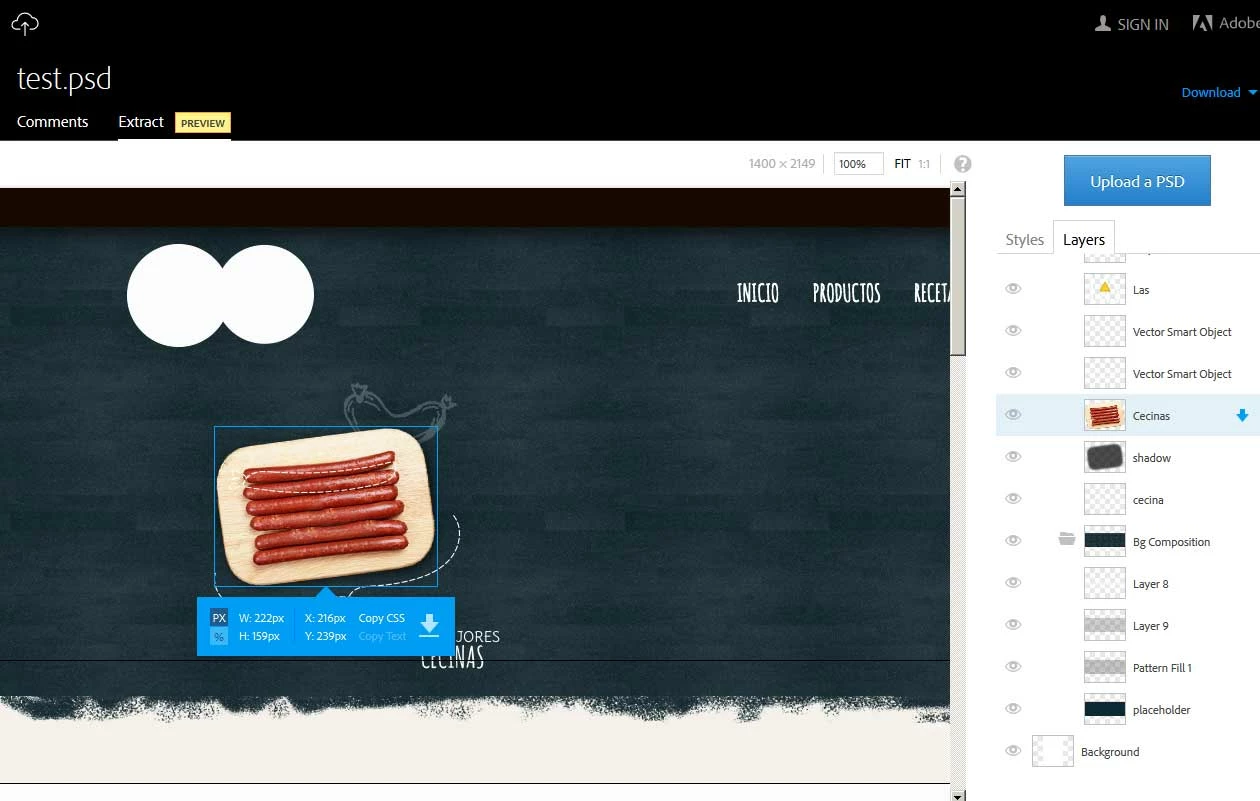Click the Bg Composition folder icon
The width and height of the screenshot is (1260, 801).
[x=1067, y=540]
